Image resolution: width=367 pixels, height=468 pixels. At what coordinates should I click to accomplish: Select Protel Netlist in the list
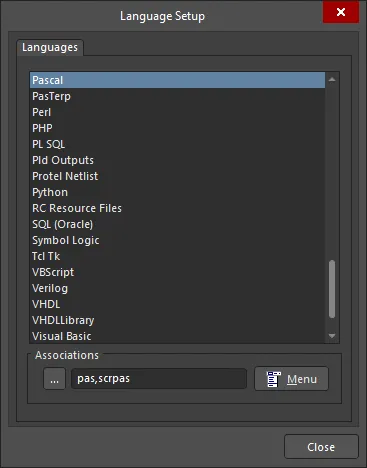177,176
